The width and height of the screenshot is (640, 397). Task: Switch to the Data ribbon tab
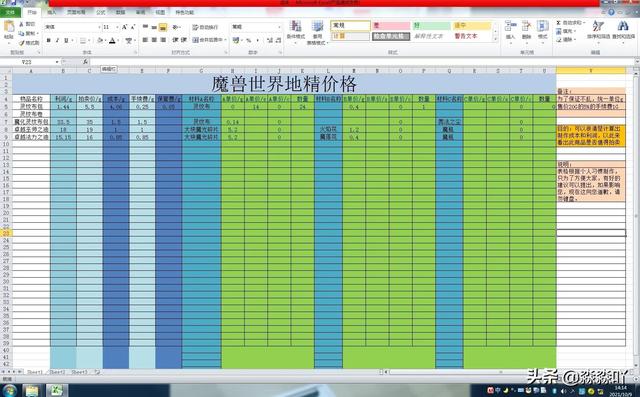(120, 12)
